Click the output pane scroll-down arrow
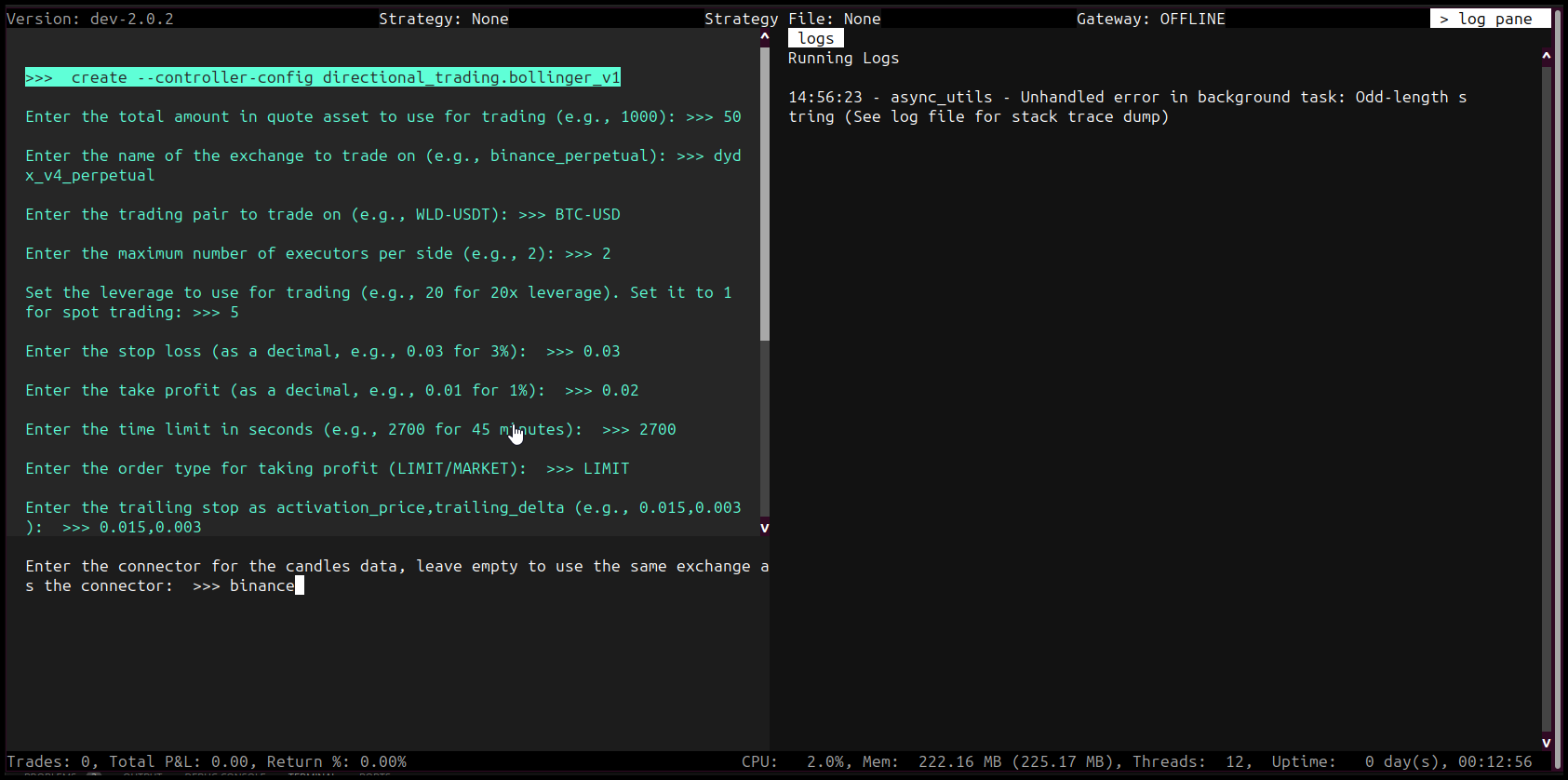1568x780 pixels. click(765, 528)
